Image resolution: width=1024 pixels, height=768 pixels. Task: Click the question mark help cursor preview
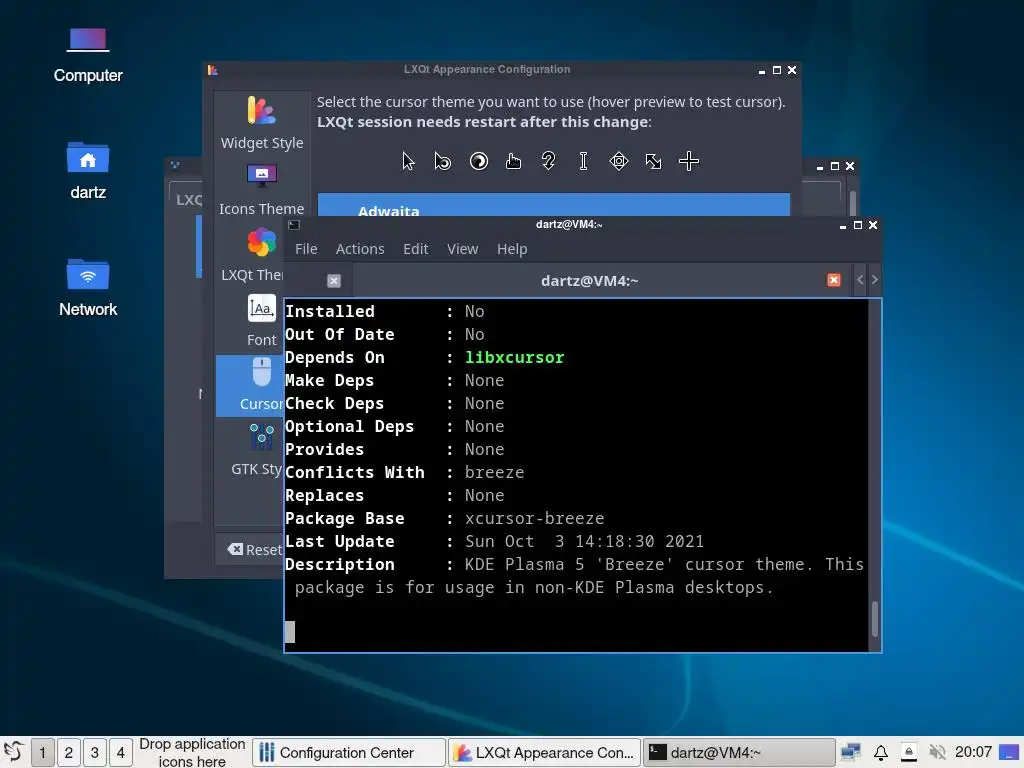tap(549, 161)
